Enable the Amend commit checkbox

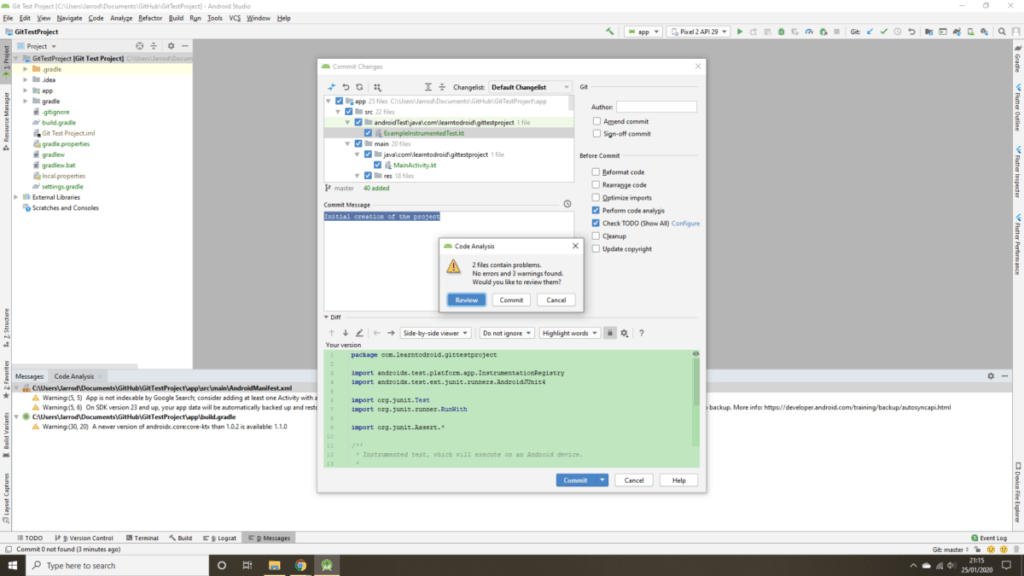pyautogui.click(x=596, y=121)
